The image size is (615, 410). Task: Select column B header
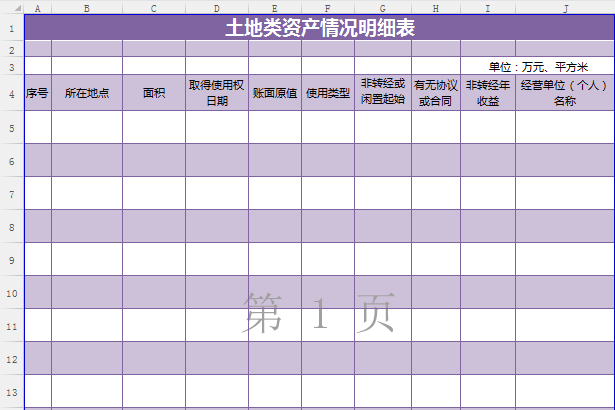coord(87,8)
